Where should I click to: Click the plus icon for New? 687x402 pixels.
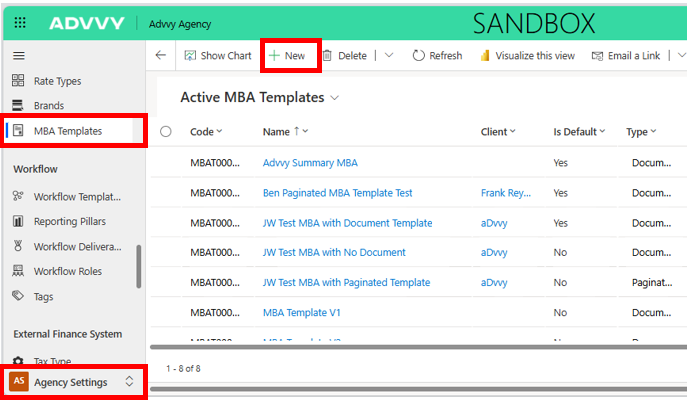274,55
